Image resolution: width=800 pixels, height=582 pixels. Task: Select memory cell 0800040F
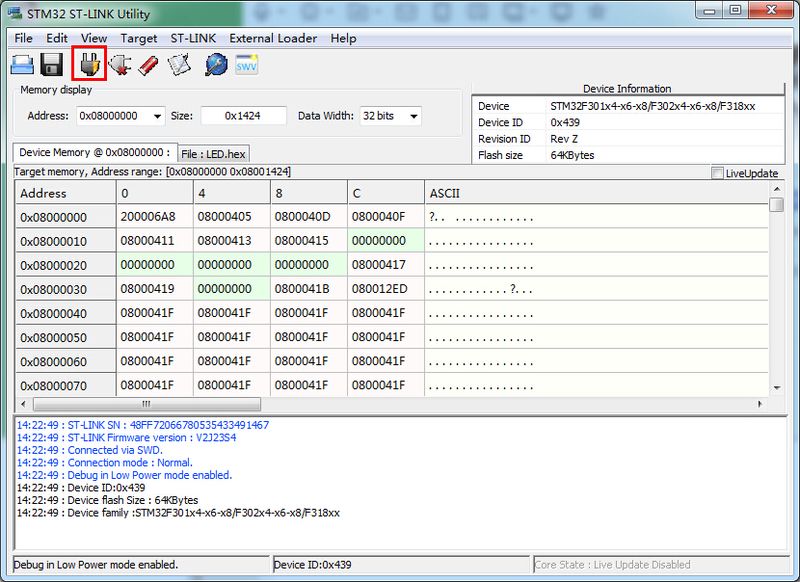pyautogui.click(x=386, y=217)
